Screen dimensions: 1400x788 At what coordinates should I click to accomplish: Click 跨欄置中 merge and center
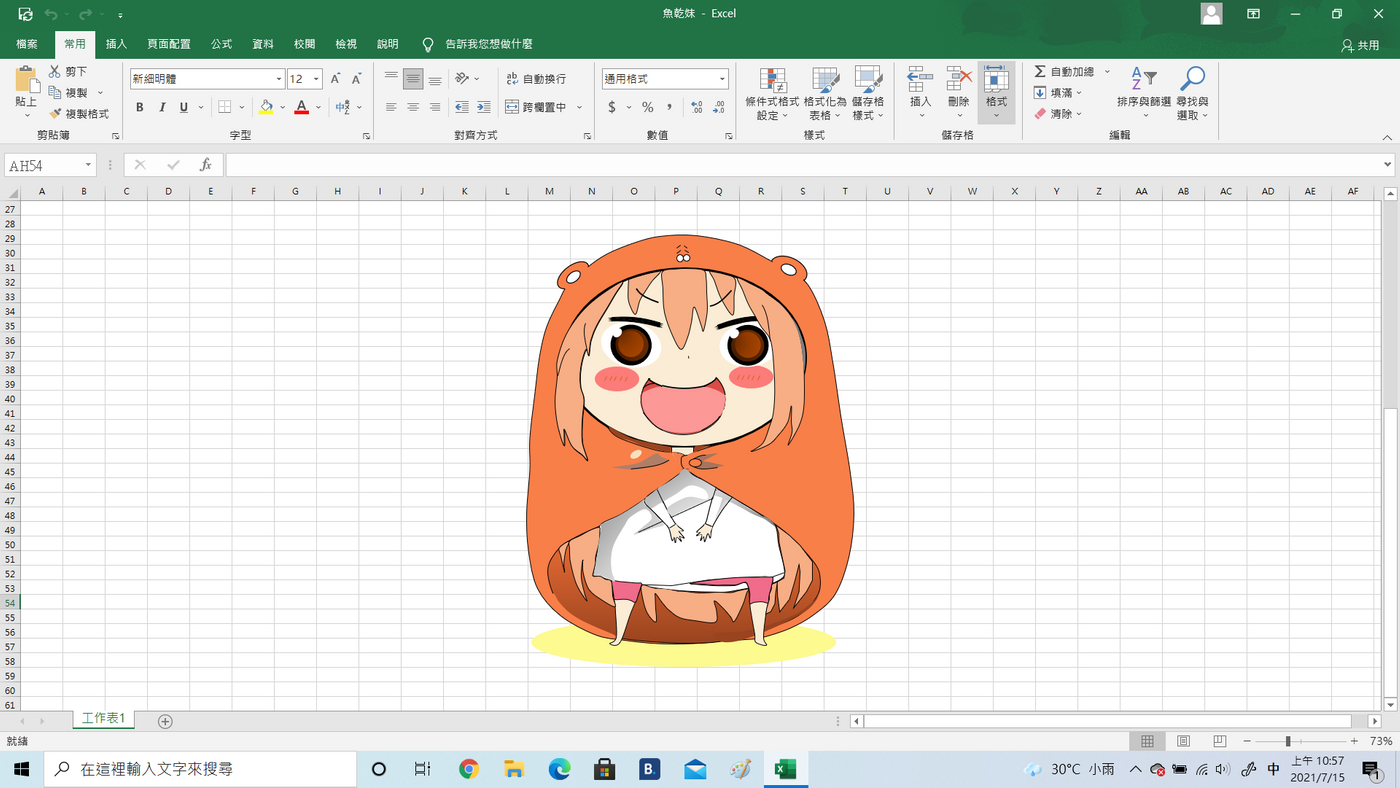point(536,107)
